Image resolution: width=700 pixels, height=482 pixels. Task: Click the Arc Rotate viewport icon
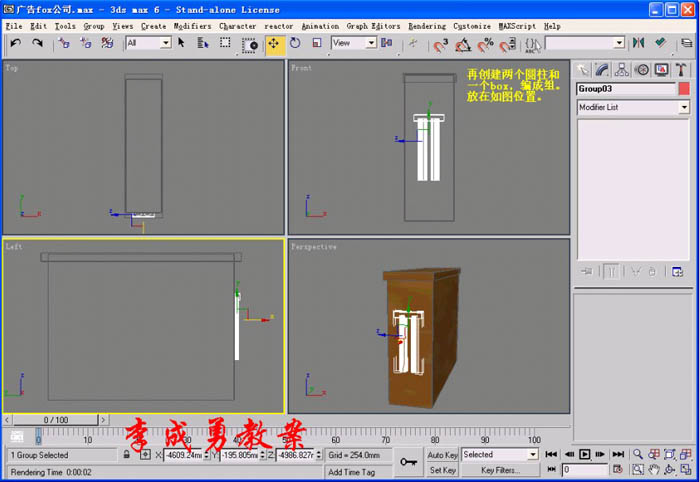[x=670, y=470]
